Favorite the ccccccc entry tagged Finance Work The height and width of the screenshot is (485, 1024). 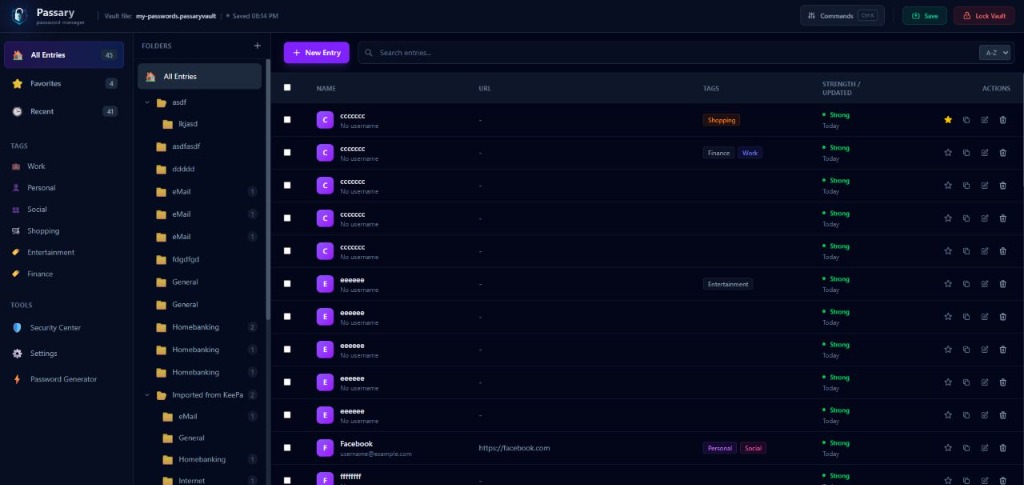tap(948, 153)
